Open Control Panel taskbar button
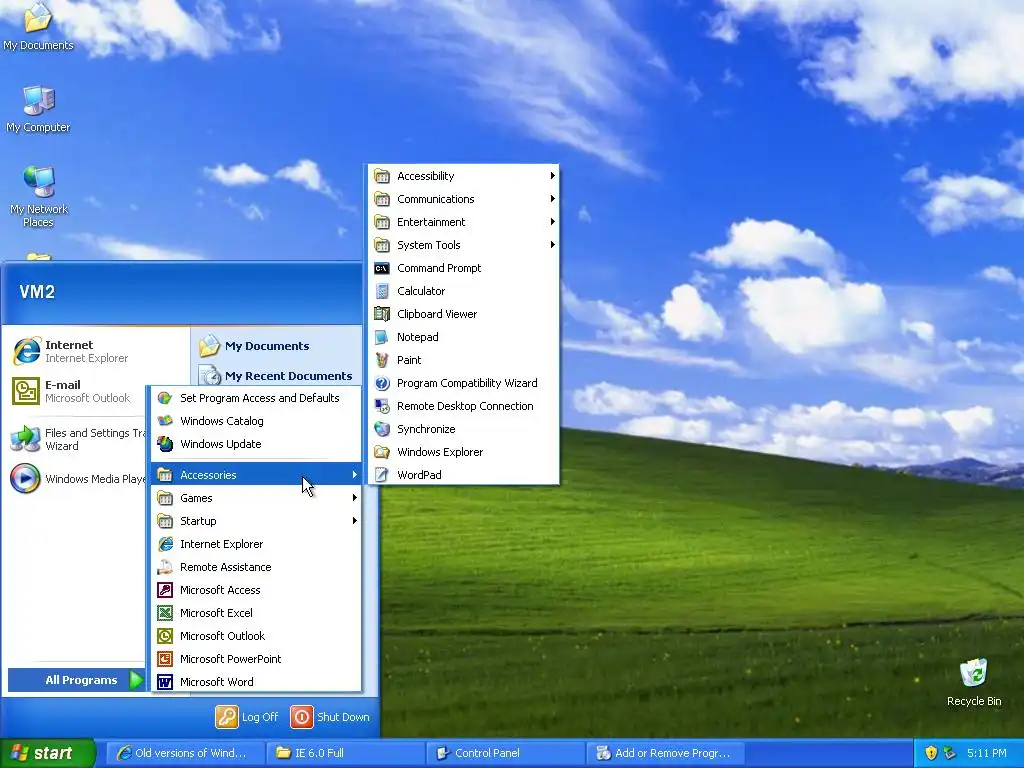The height and width of the screenshot is (768, 1024). (x=505, y=753)
